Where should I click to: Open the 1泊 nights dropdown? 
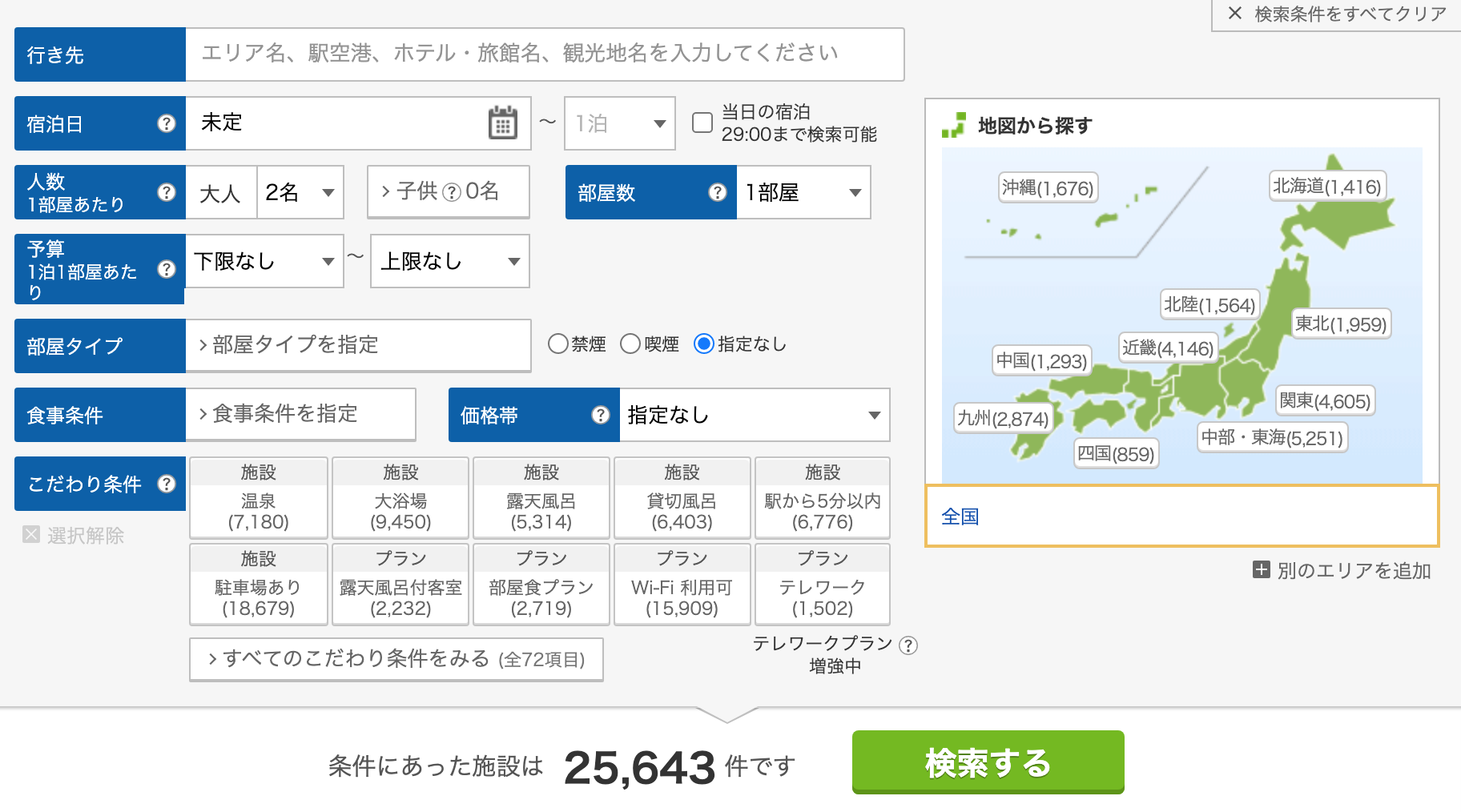click(x=618, y=123)
